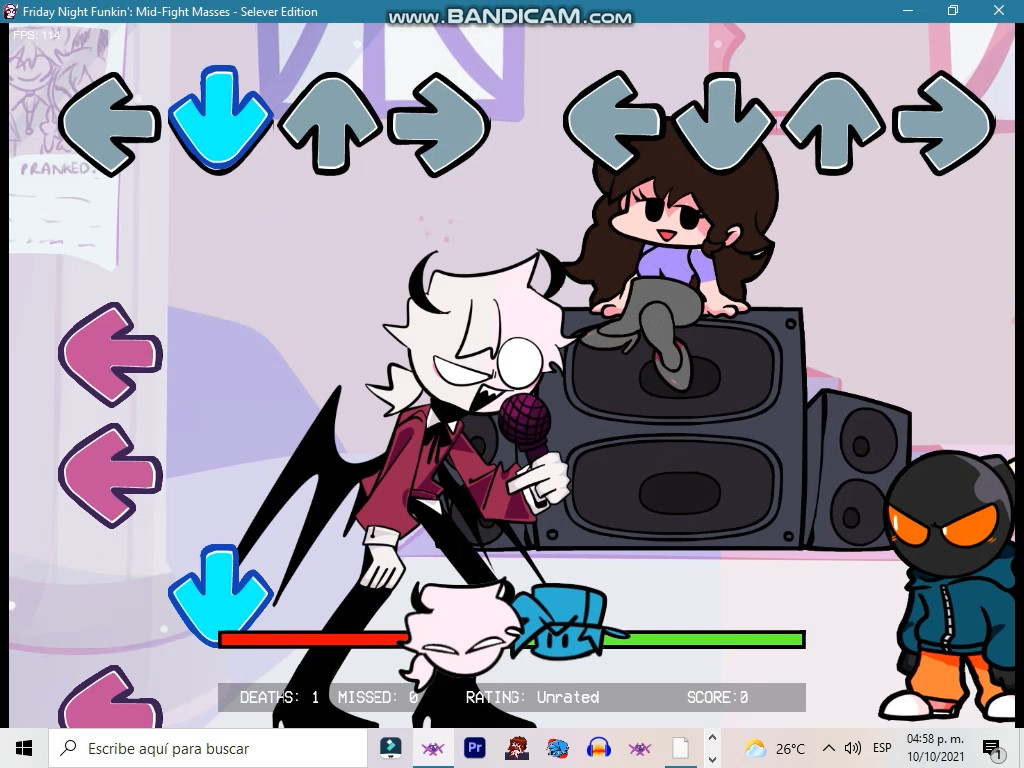Click the pink left arrow note

point(110,355)
